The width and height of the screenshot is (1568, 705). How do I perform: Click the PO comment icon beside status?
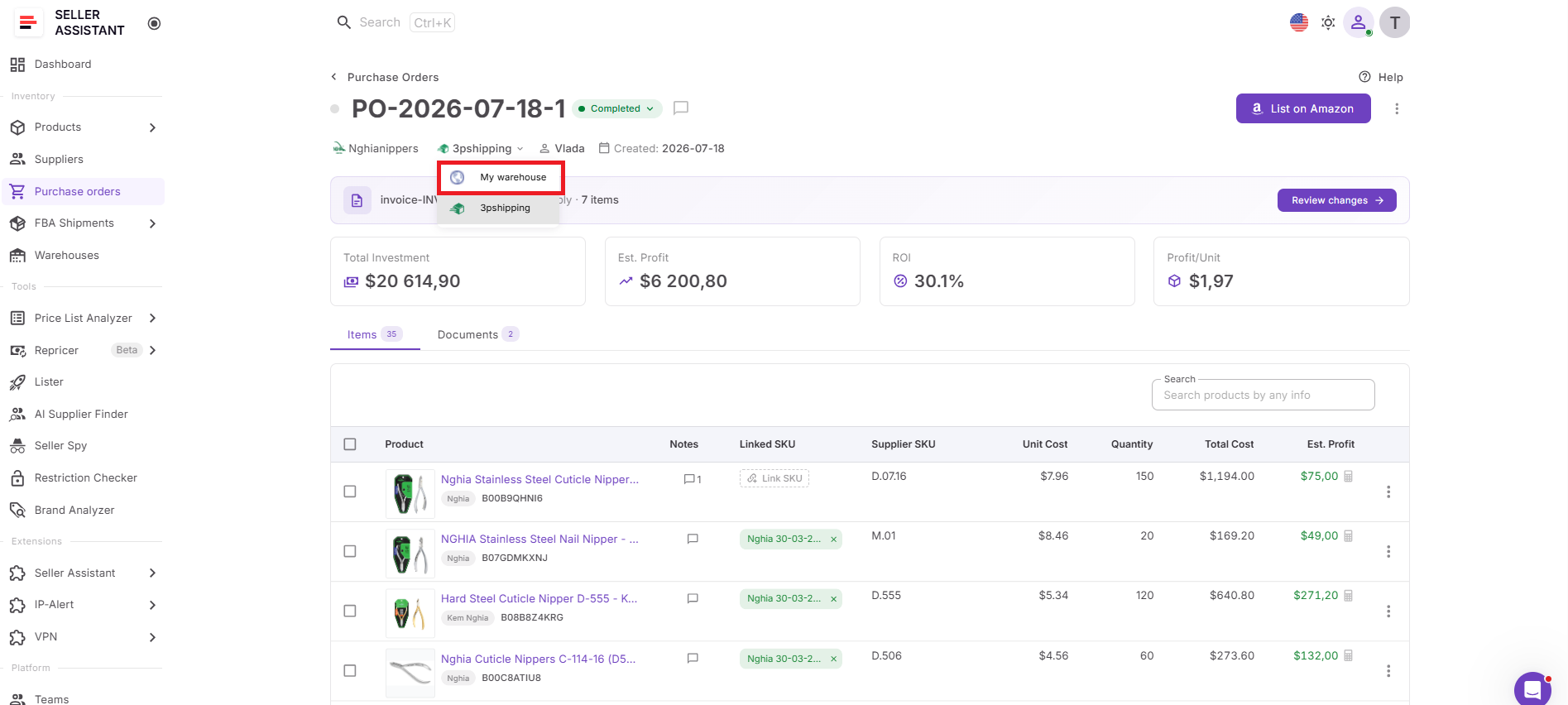pos(681,108)
